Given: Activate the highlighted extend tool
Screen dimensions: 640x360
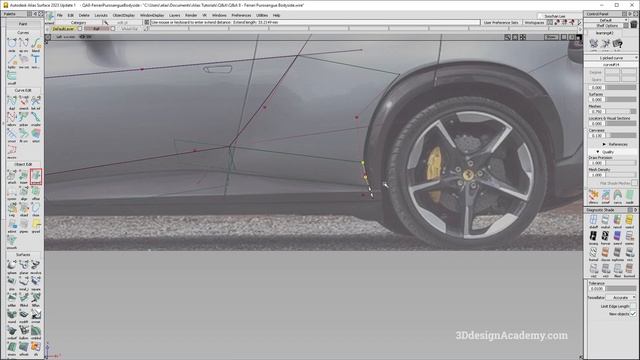Looking at the screenshot, I should click(36, 176).
